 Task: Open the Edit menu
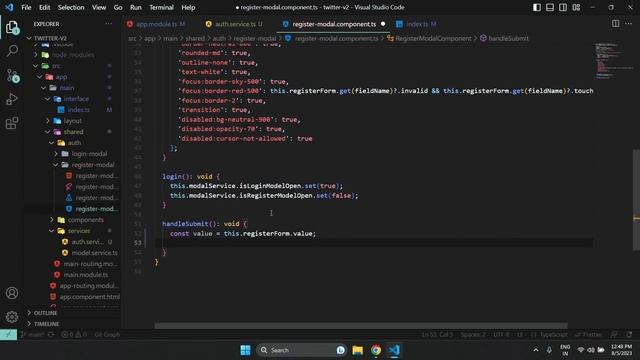(x=44, y=7)
